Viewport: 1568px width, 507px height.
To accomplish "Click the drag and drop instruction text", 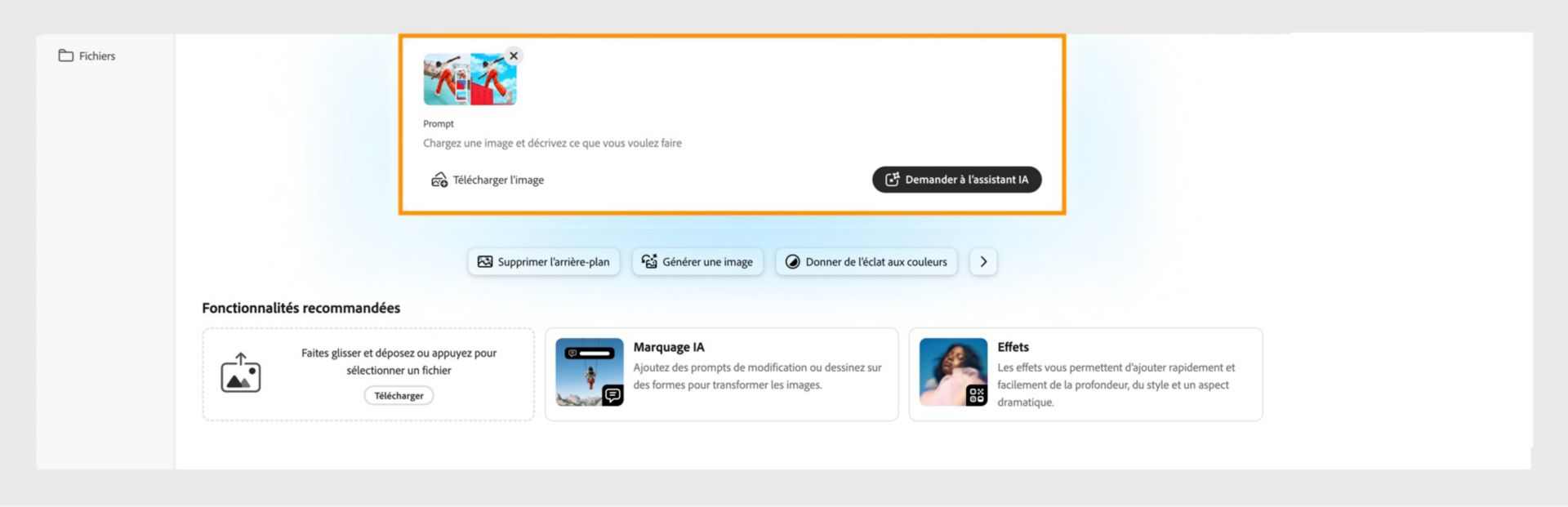I will (399, 362).
